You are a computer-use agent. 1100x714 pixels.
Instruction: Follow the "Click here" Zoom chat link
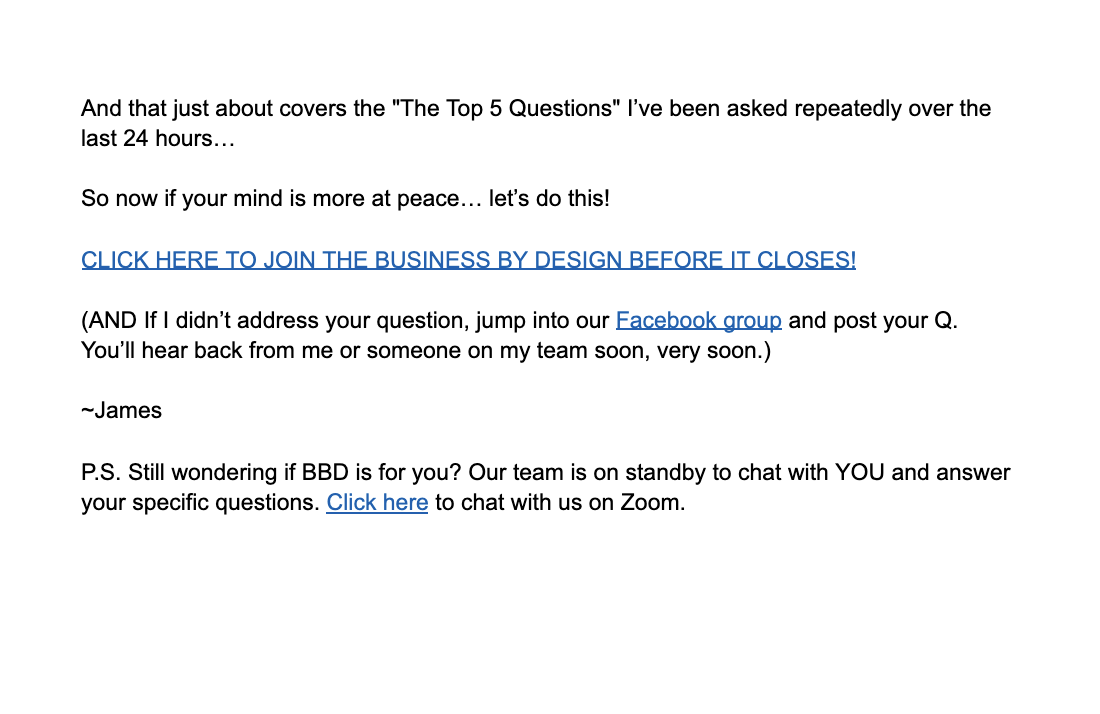click(x=377, y=502)
